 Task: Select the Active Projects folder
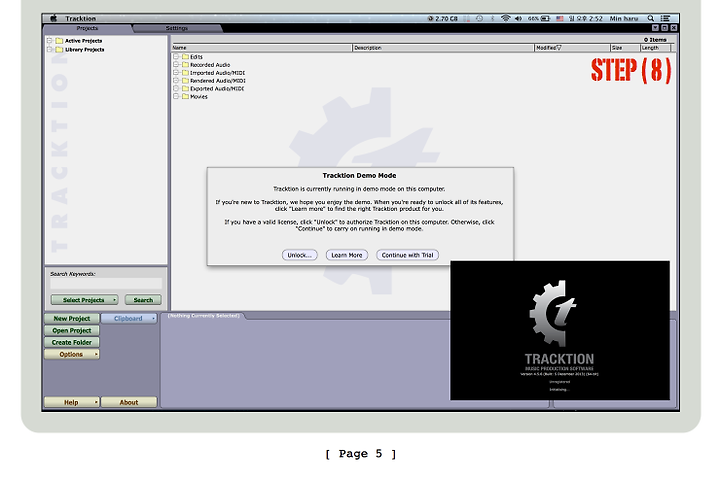(x=79, y=41)
